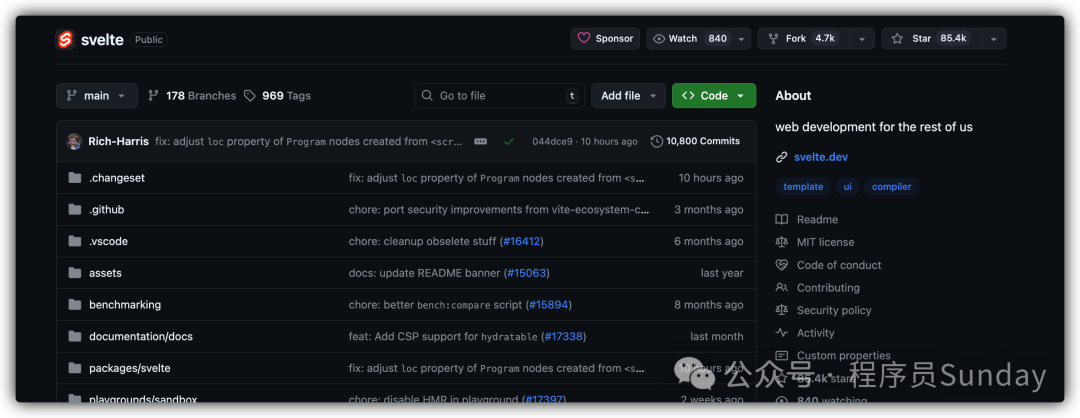The image size is (1080, 418).
Task: Star the svelte repository
Action: [x=927, y=39]
